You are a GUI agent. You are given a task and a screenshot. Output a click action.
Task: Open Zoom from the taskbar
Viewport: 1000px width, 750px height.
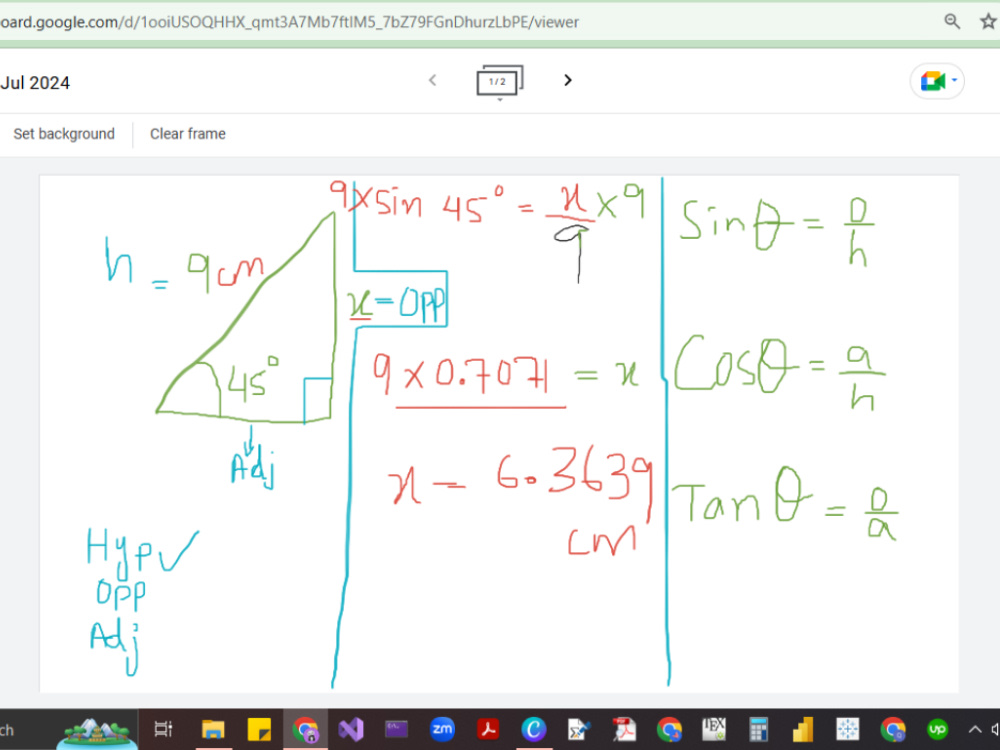(x=441, y=730)
